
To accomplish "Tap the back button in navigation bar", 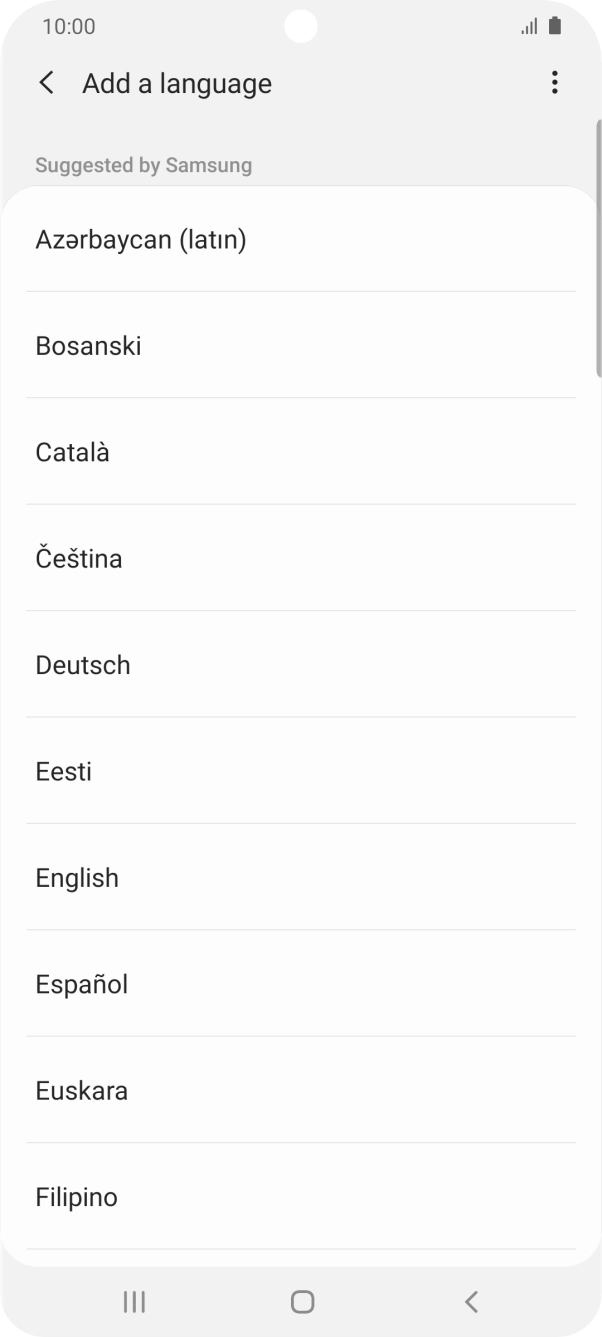I will pyautogui.click(x=470, y=1301).
